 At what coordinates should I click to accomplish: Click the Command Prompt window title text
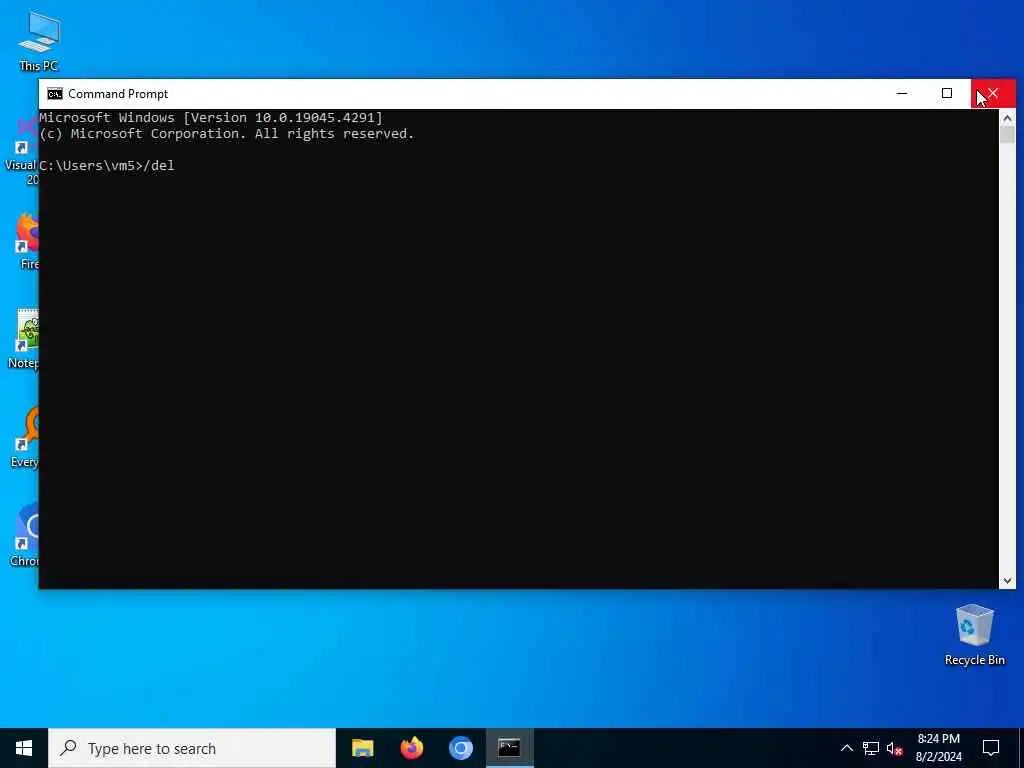[x=118, y=94]
